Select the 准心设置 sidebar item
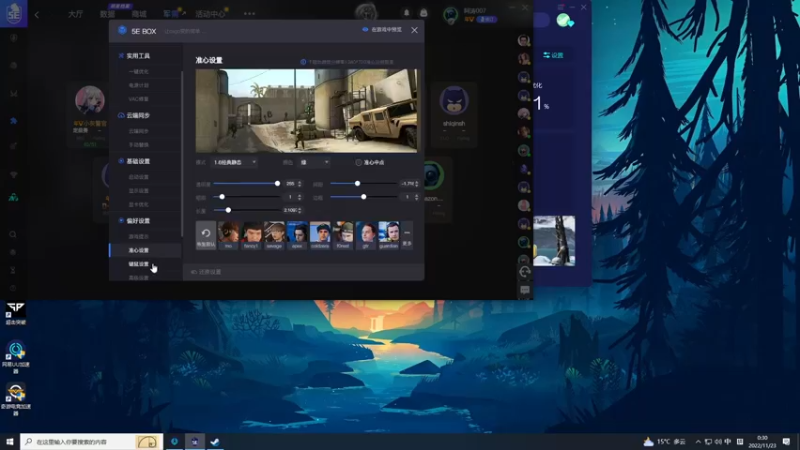Viewport: 800px width, 450px height. pos(138,251)
